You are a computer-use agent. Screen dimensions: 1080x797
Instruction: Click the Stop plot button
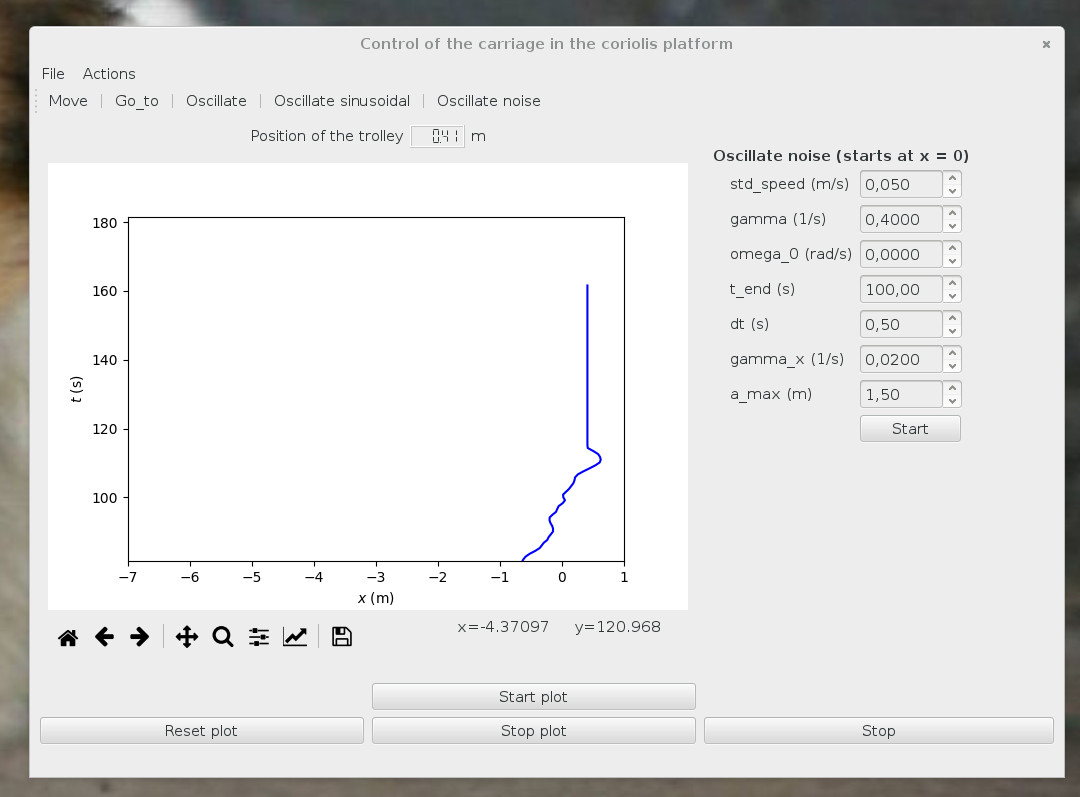point(533,731)
